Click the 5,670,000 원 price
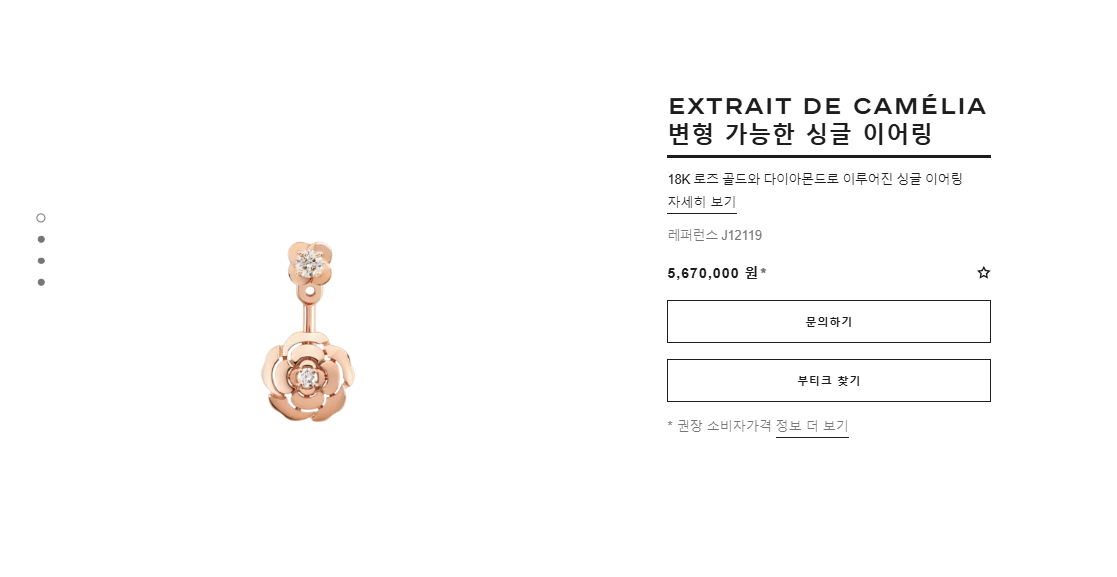Viewport: 1117px width, 577px height. (x=712, y=273)
